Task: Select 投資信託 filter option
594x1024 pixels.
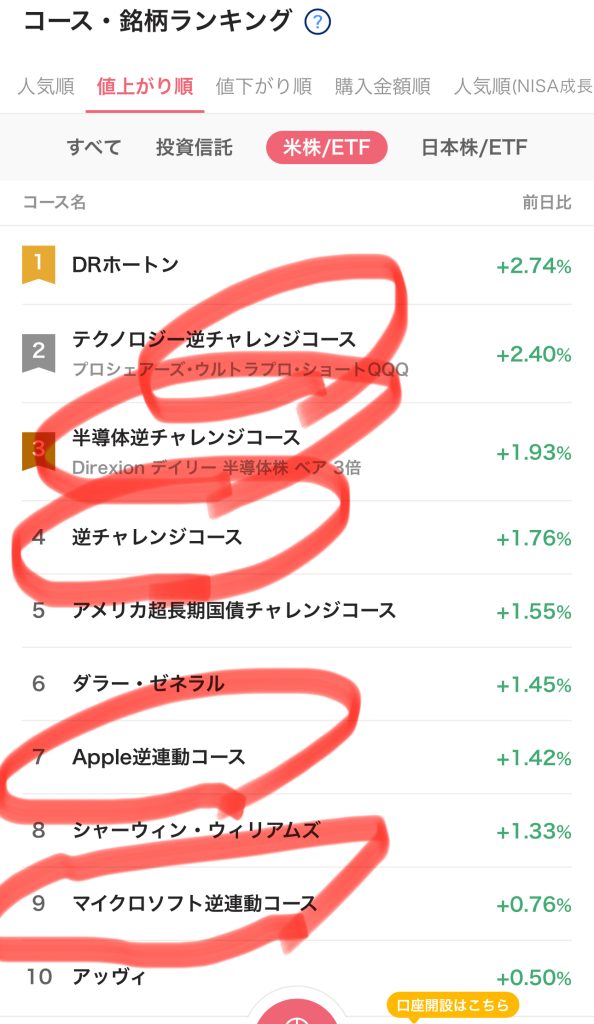Action: pyautogui.click(x=194, y=147)
